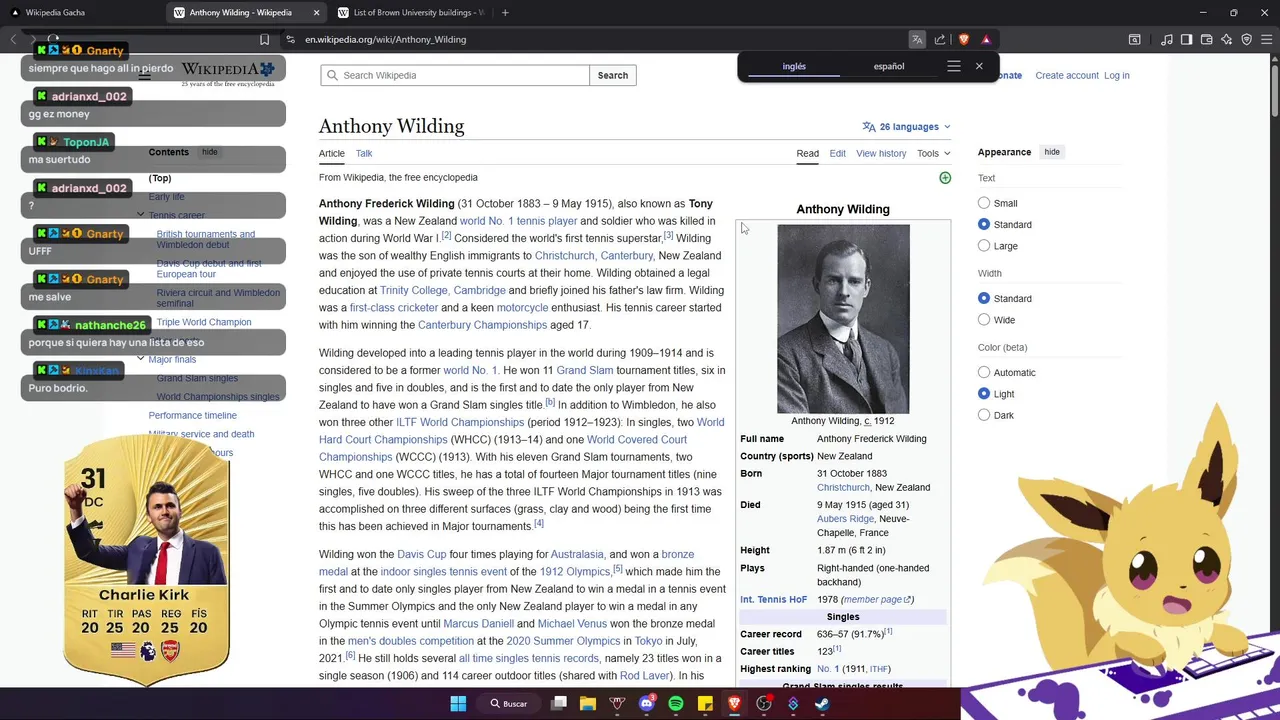1280x720 pixels.
Task: Click the Task View taskbar icon
Action: tap(559, 704)
